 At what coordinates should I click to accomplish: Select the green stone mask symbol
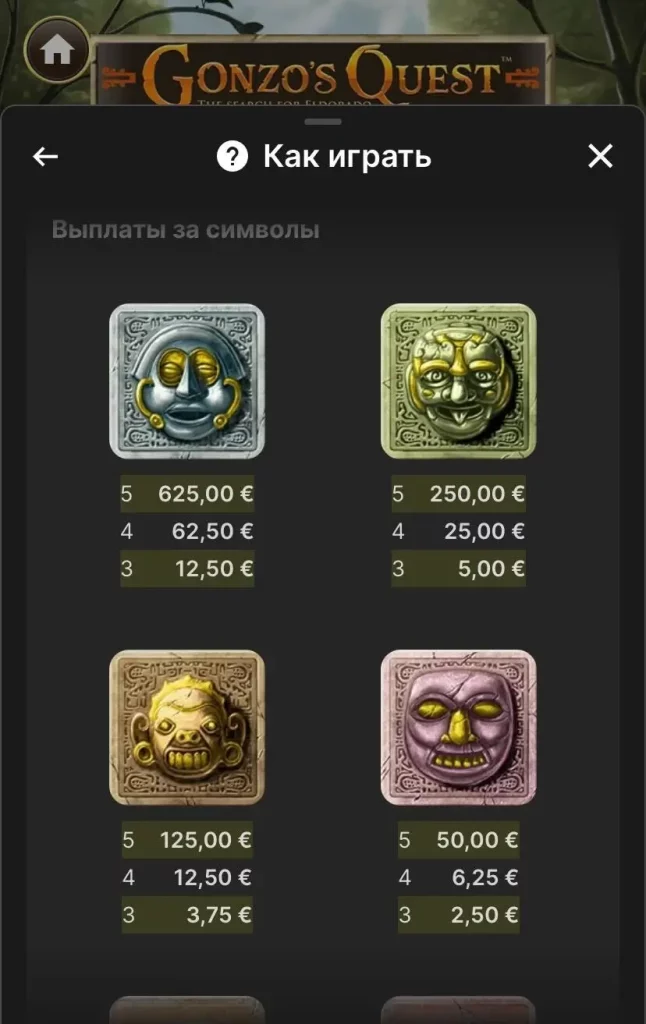click(x=459, y=381)
